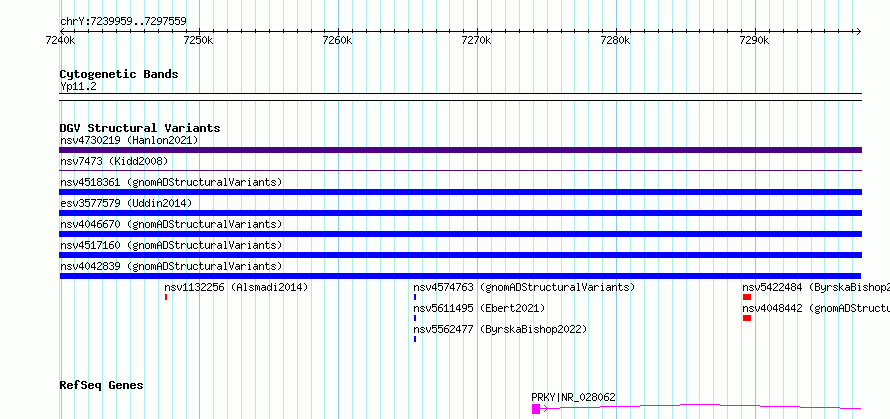Click the 7290k ruler label

[754, 40]
